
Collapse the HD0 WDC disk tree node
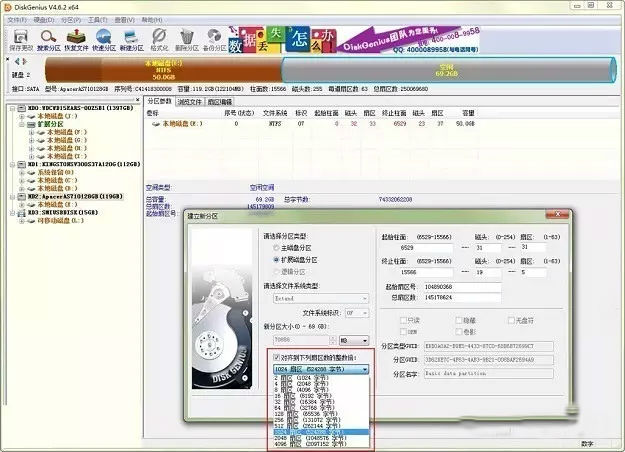12,108
